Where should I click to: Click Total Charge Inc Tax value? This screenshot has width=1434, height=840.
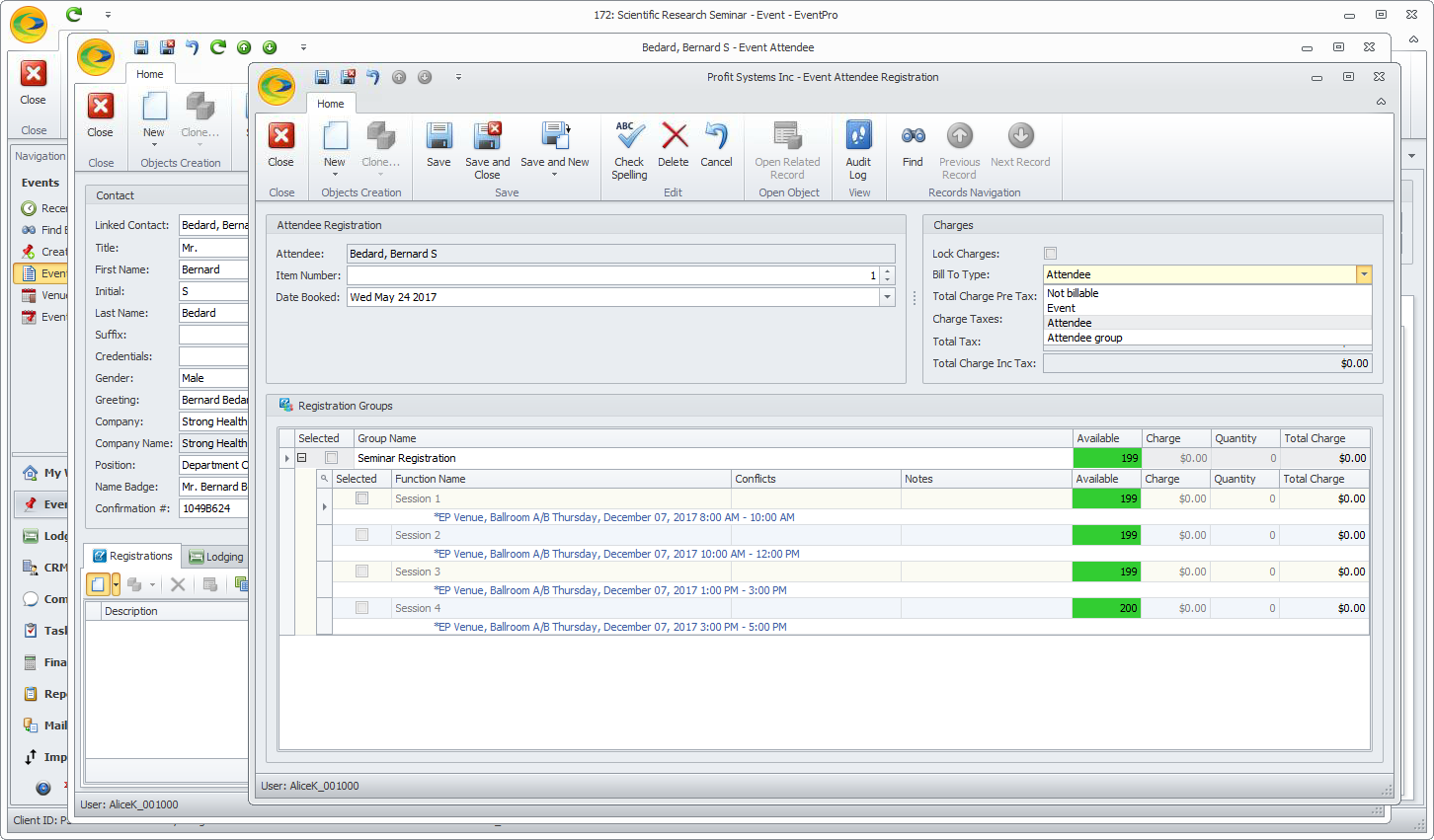(x=1208, y=363)
